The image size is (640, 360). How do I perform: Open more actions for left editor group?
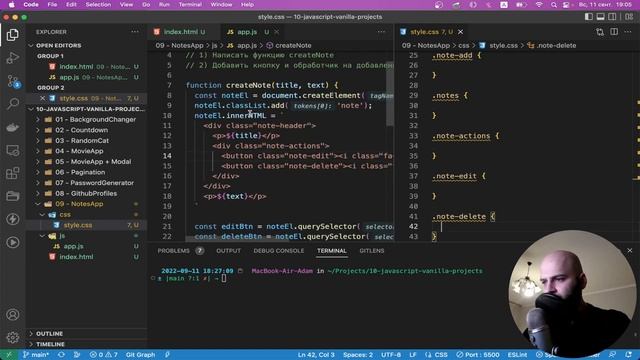(381, 32)
